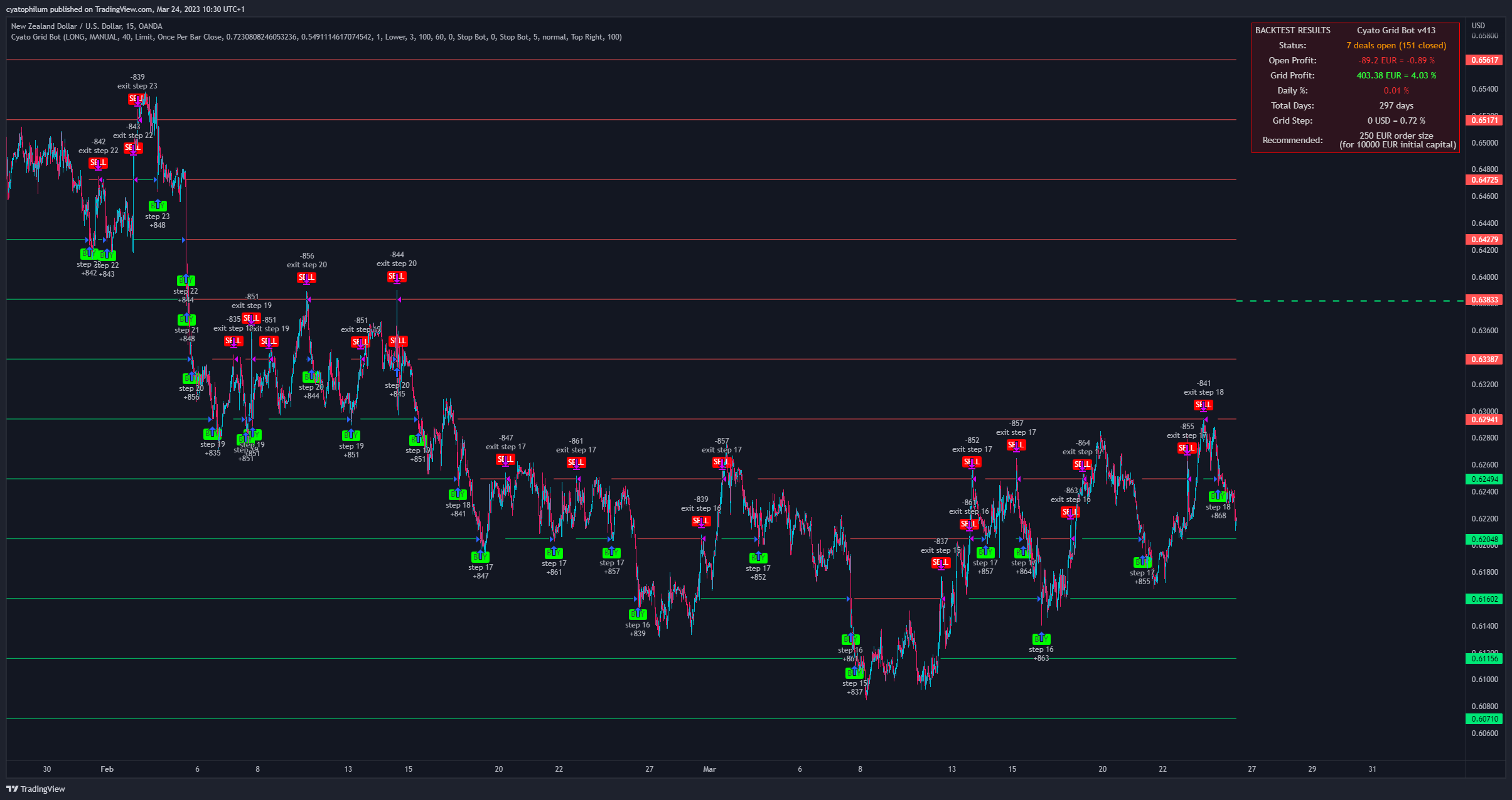Image resolution: width=1512 pixels, height=800 pixels.
Task: Select the green 0.62494 grid level label
Action: click(1484, 479)
